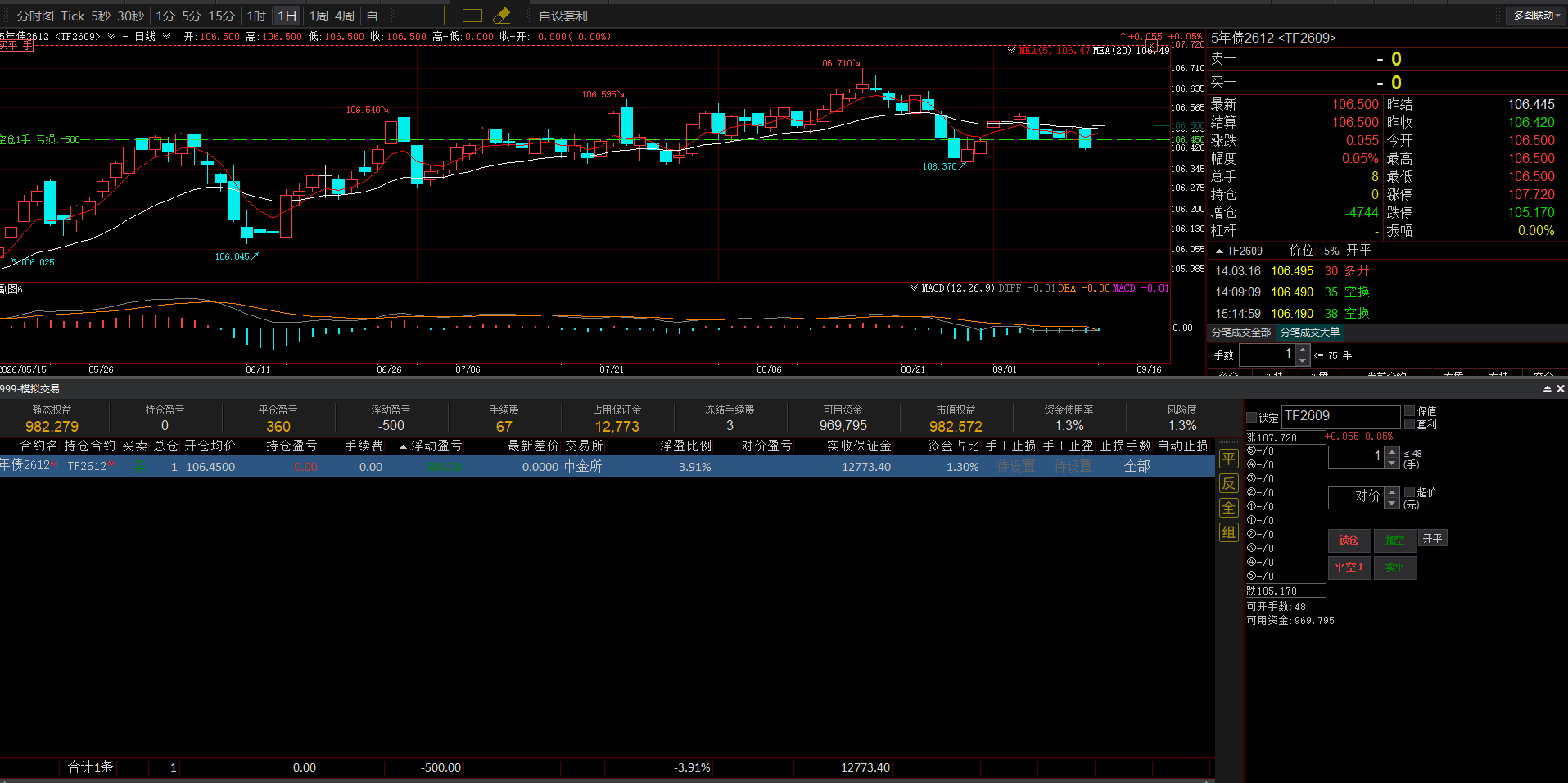This screenshot has height=783, width=1568.
Task: Check the 保值 hedging checkbox
Action: point(1409,411)
